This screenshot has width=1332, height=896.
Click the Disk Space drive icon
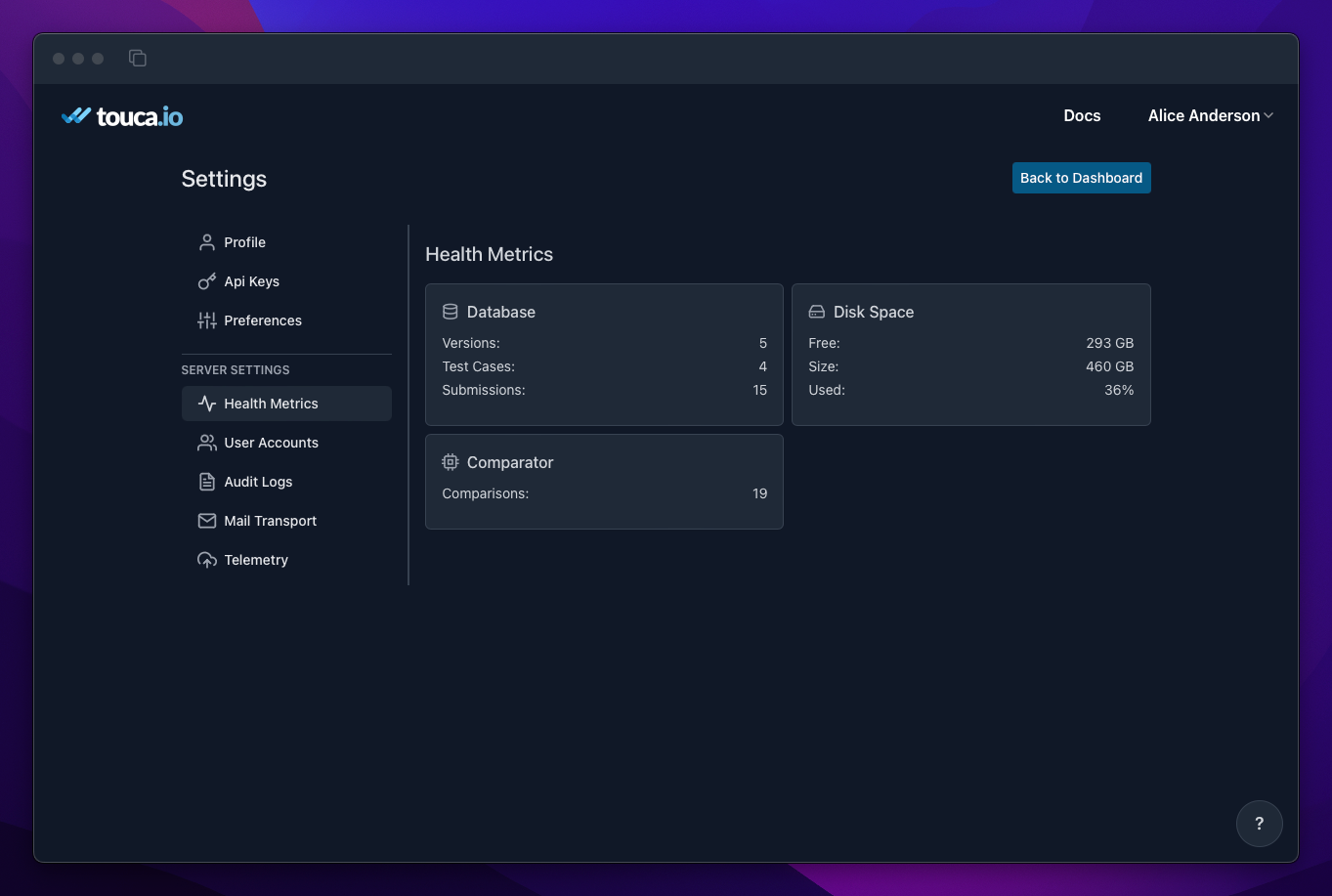[817, 312]
